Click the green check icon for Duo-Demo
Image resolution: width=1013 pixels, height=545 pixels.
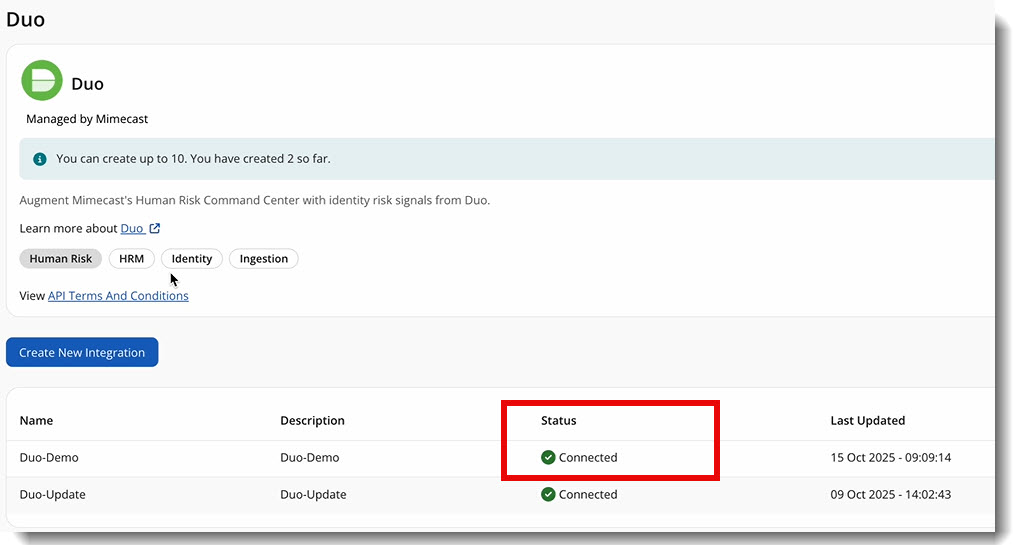(548, 458)
